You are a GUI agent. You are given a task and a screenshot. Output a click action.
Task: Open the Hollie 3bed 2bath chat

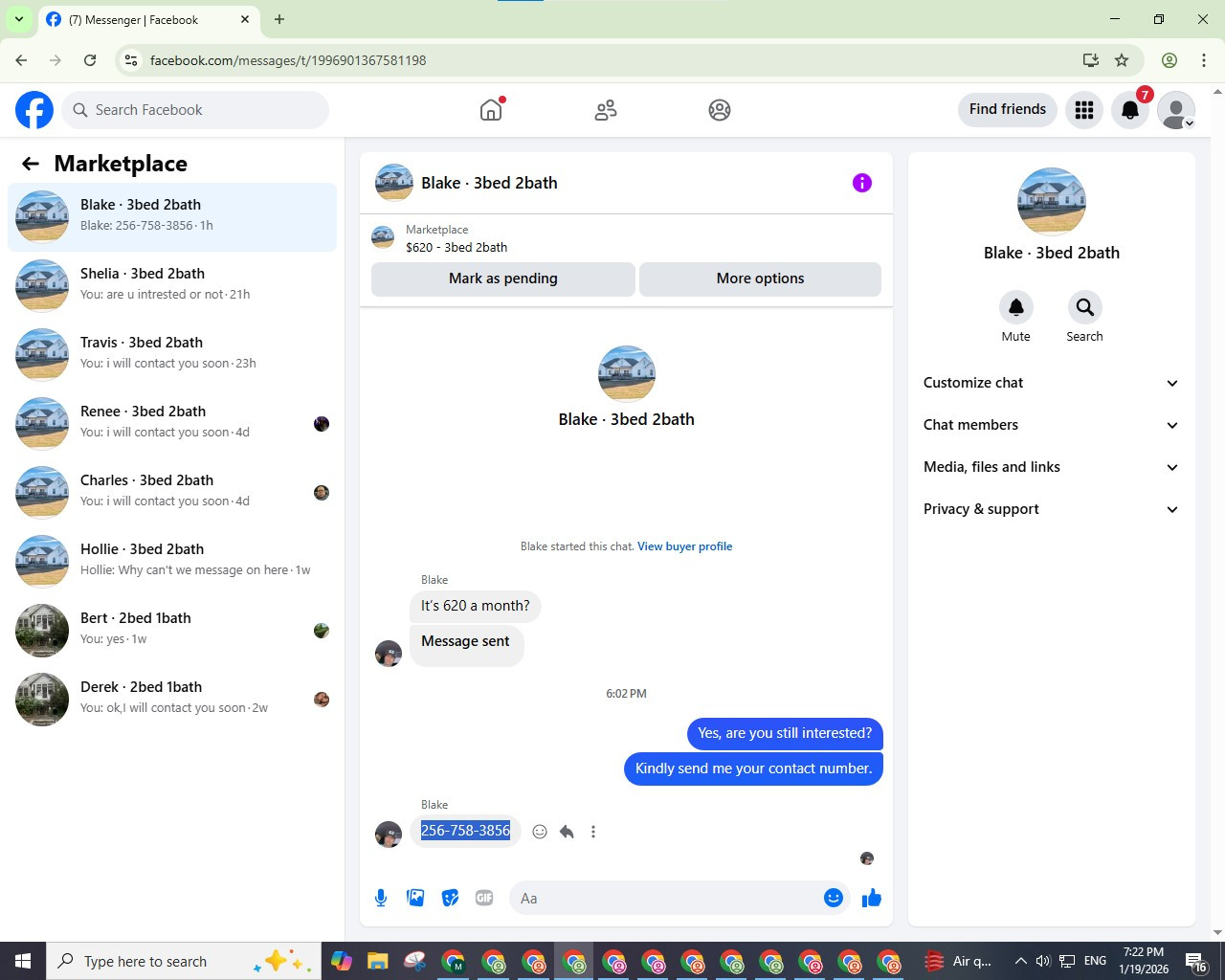point(172,562)
